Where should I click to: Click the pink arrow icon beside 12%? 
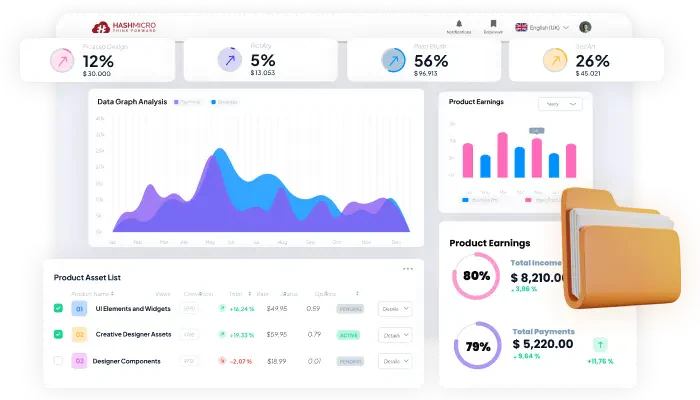(x=62, y=61)
